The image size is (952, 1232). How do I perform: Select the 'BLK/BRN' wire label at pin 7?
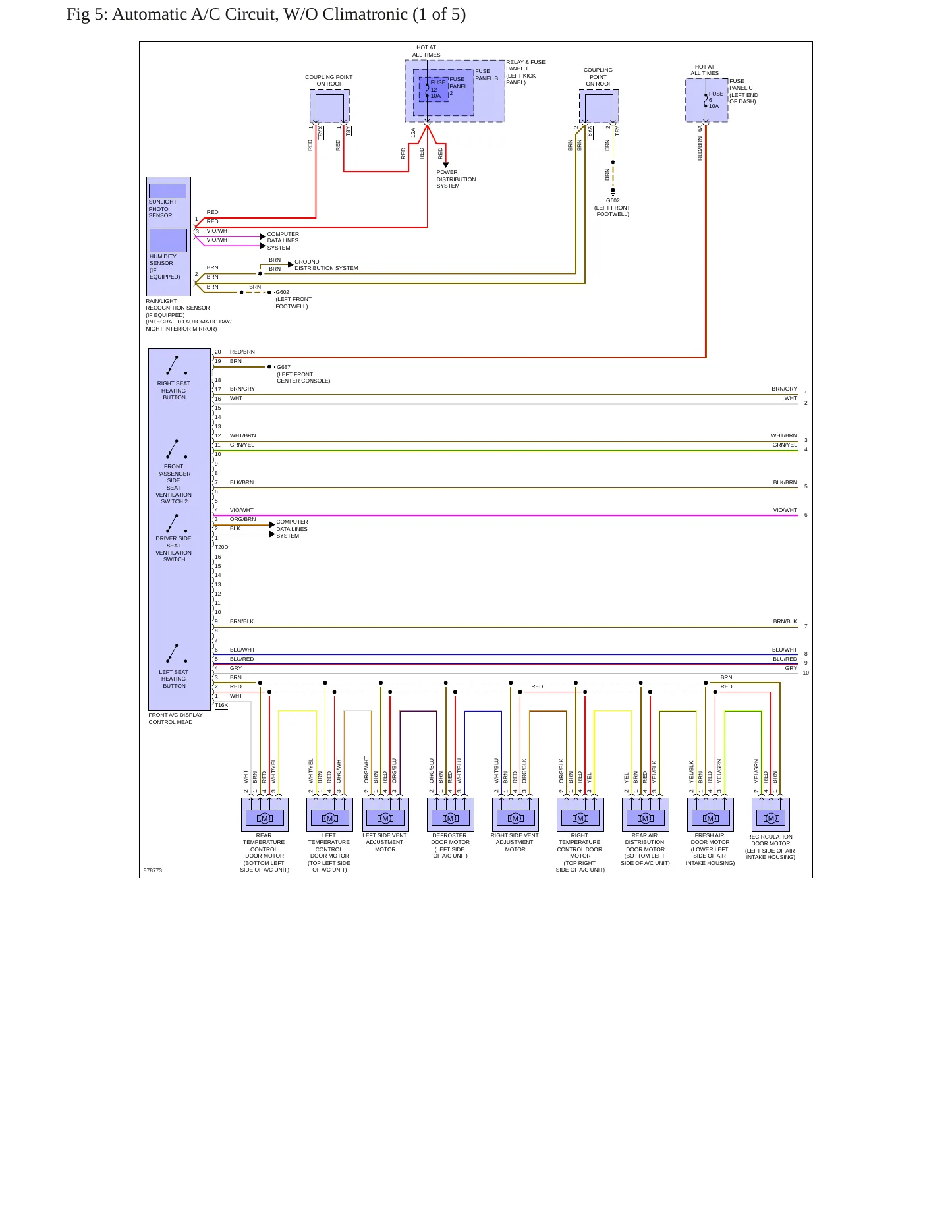tap(242, 482)
